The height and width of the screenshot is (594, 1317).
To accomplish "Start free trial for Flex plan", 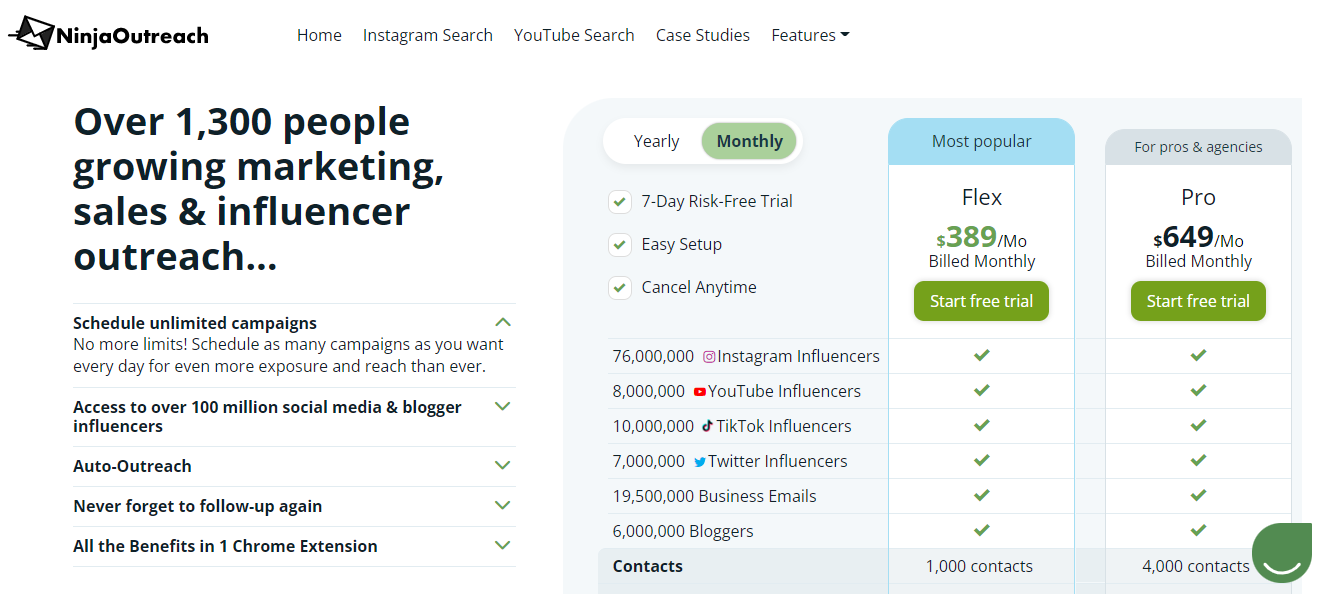I will click(x=981, y=301).
